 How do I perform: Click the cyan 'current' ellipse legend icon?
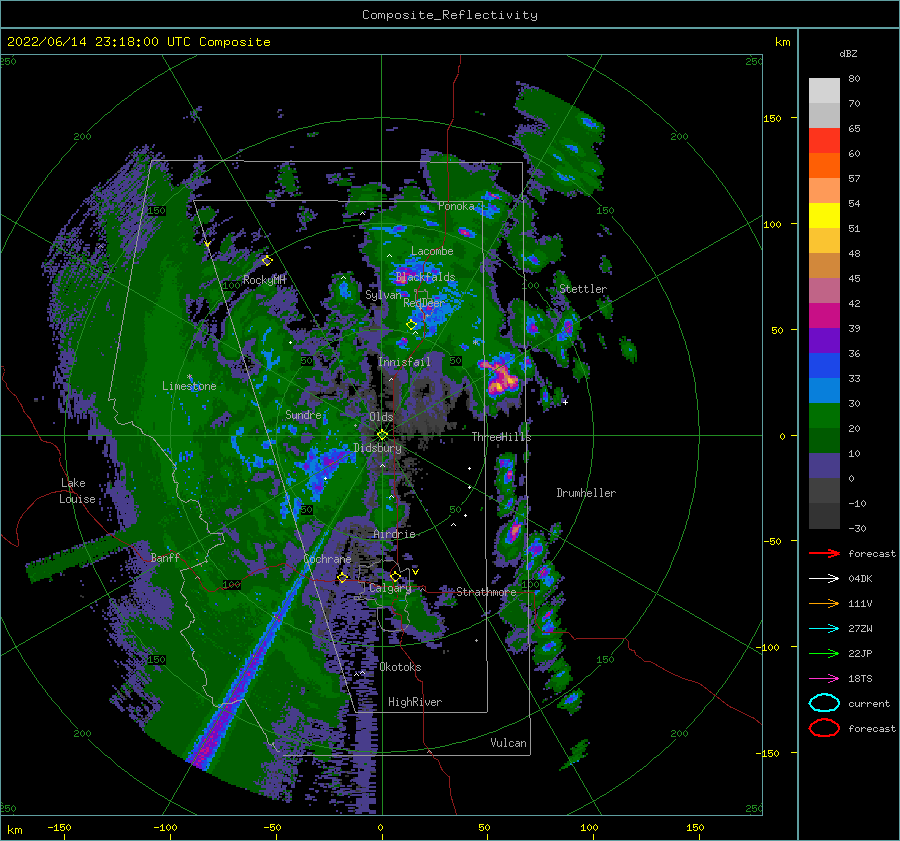[824, 703]
